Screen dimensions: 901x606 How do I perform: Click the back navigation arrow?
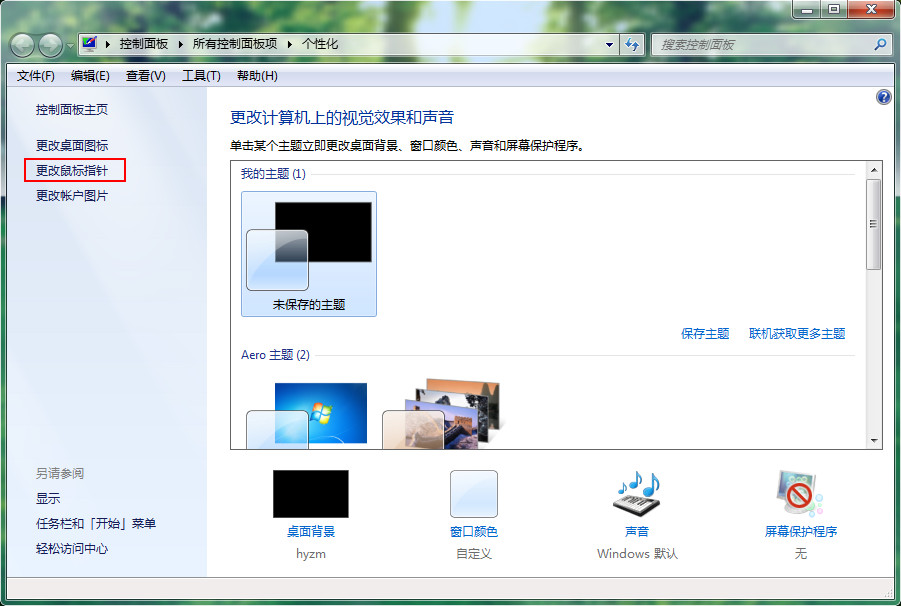click(x=23, y=45)
